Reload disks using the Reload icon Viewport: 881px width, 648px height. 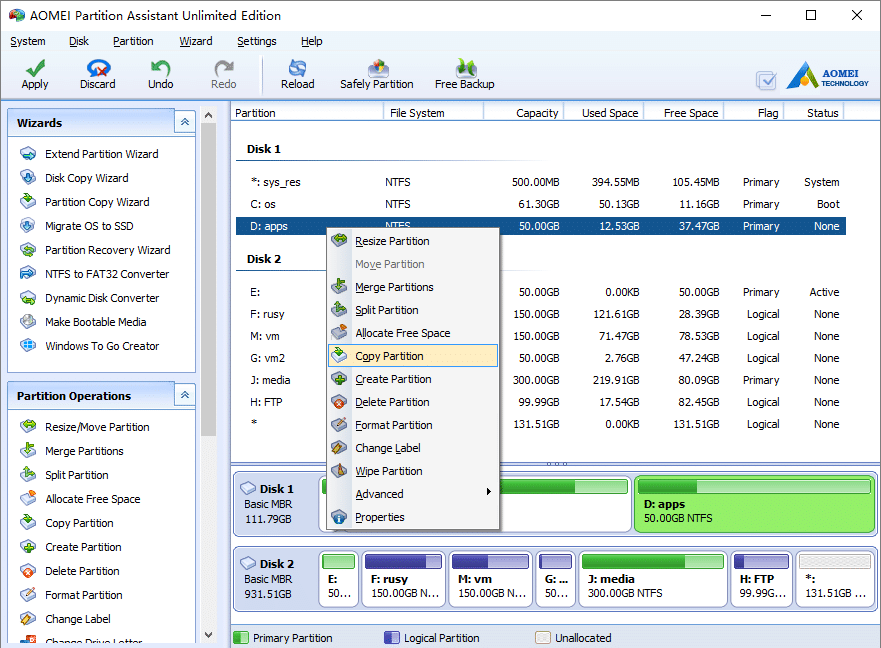click(297, 69)
